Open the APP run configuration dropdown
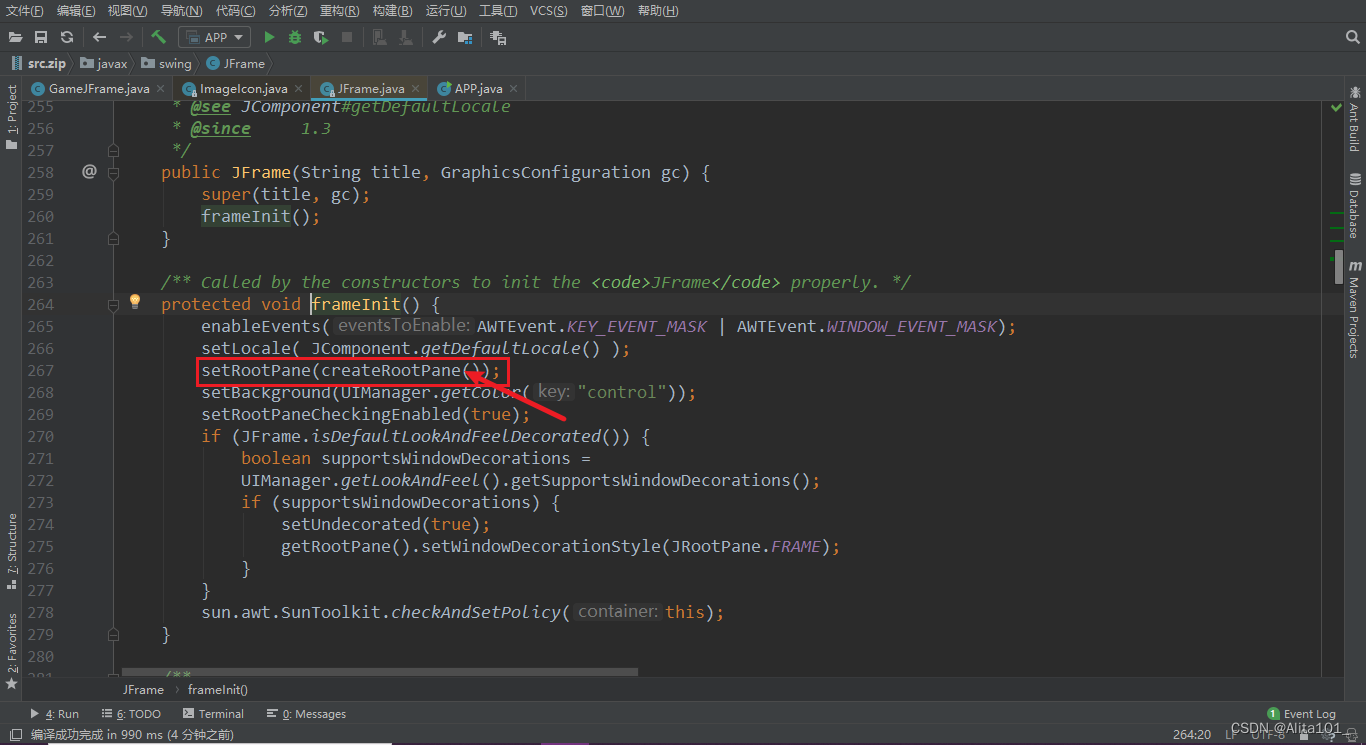1366x745 pixels. tap(214, 37)
